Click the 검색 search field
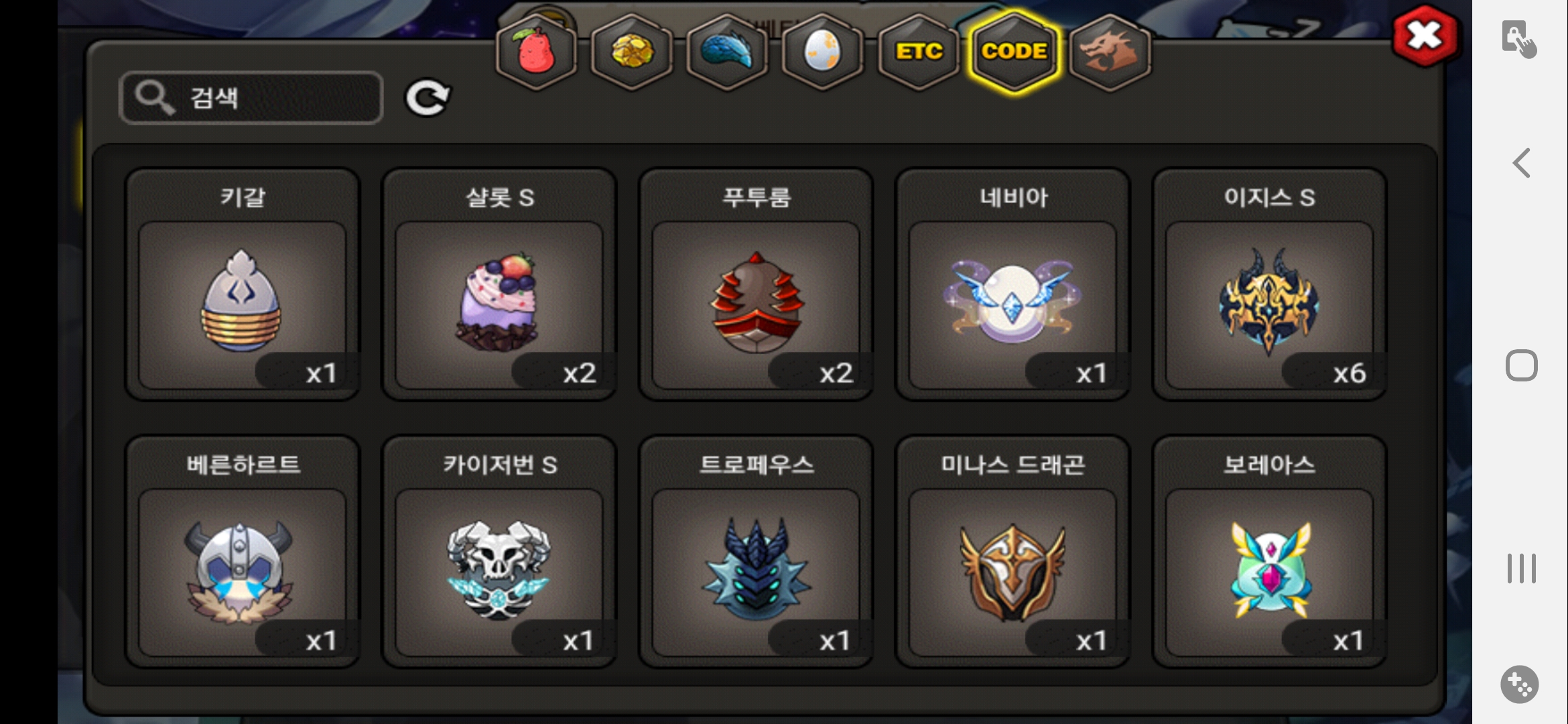1568x724 pixels. pos(251,98)
